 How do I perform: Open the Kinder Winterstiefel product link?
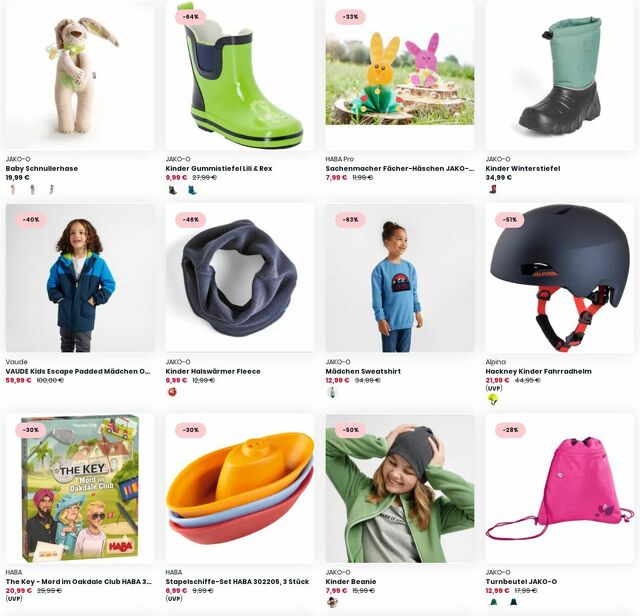[x=522, y=168]
